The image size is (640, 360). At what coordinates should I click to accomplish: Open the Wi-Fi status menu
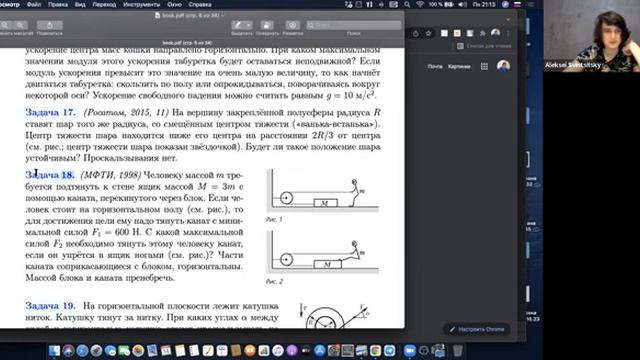coord(420,4)
